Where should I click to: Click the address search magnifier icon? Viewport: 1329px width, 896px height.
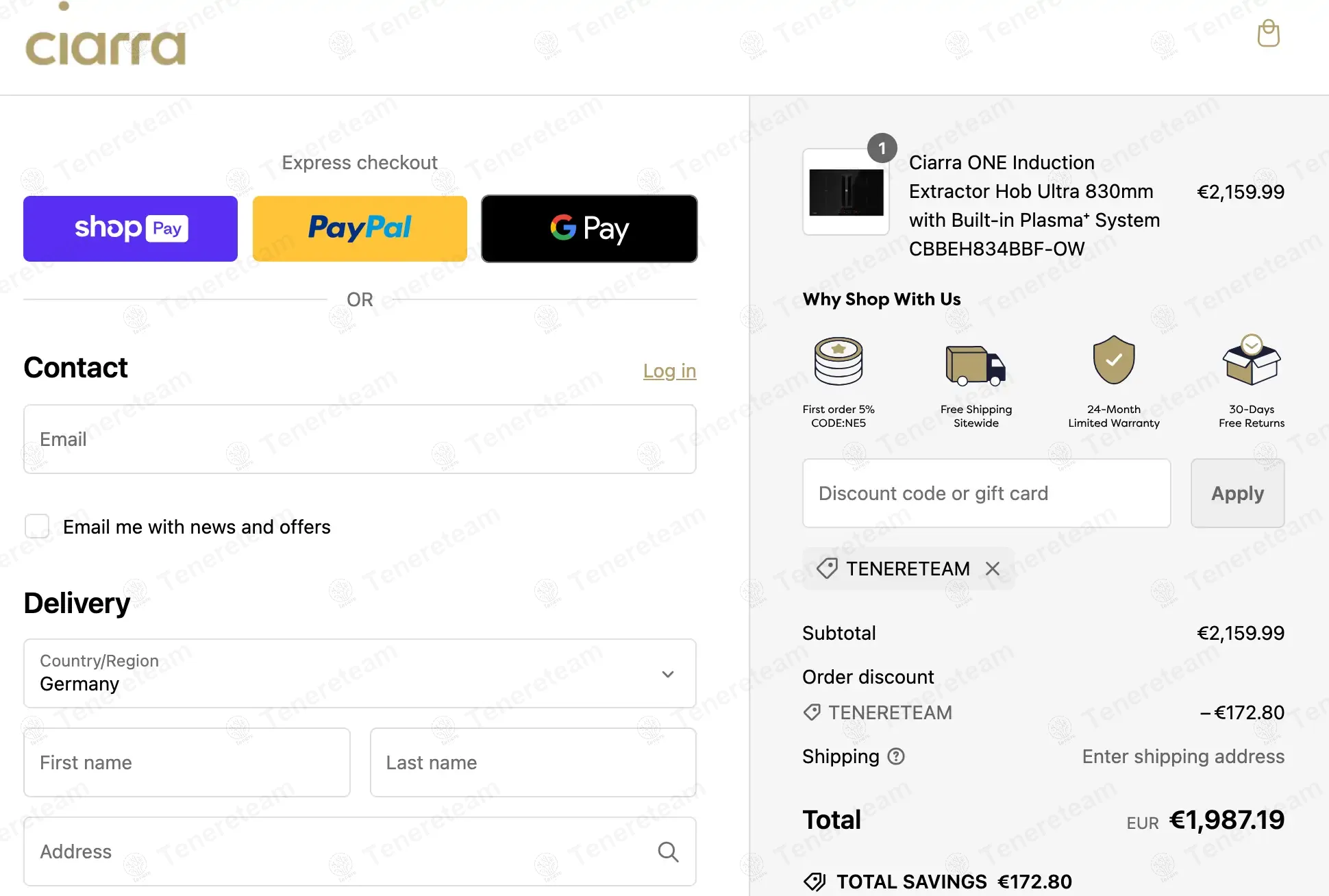point(668,851)
